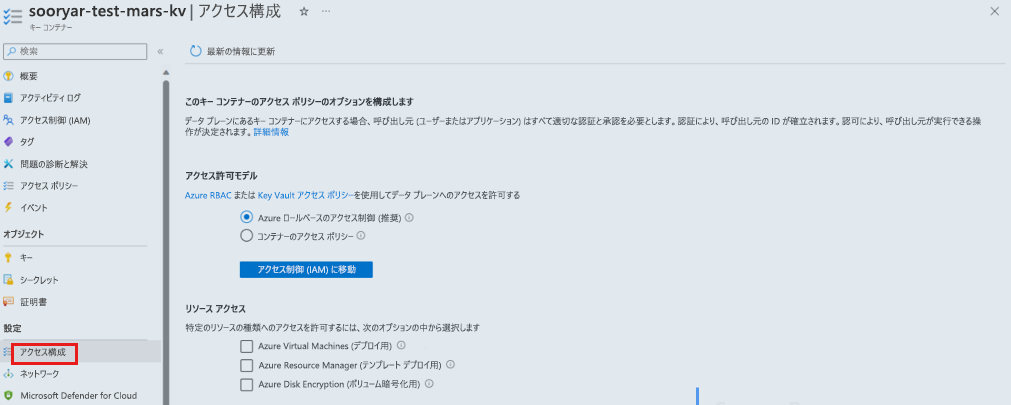Select アクセス構成 in settings section
The height and width of the screenshot is (405, 1011).
[x=43, y=352]
